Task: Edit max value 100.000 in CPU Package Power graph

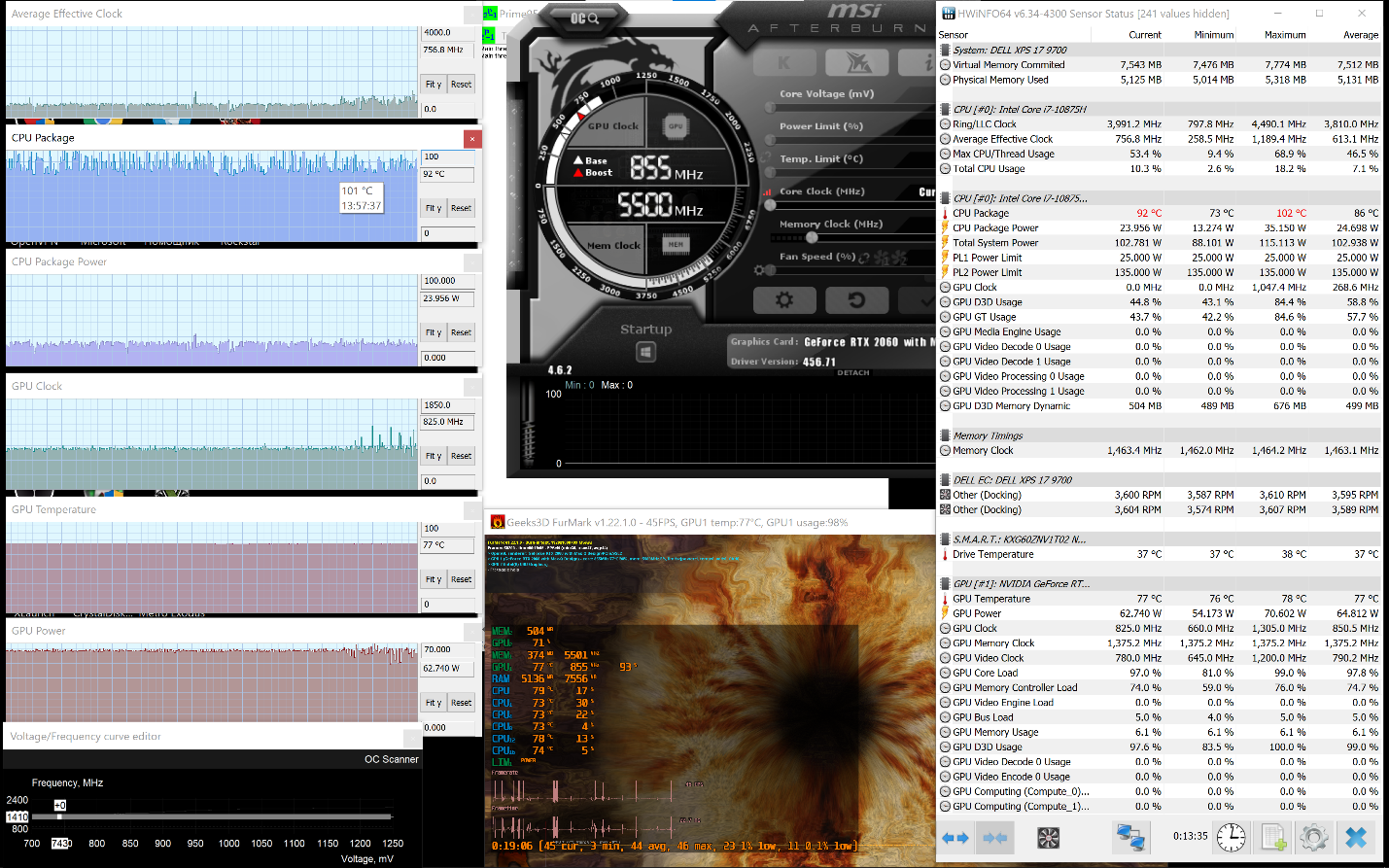Action: [448, 281]
